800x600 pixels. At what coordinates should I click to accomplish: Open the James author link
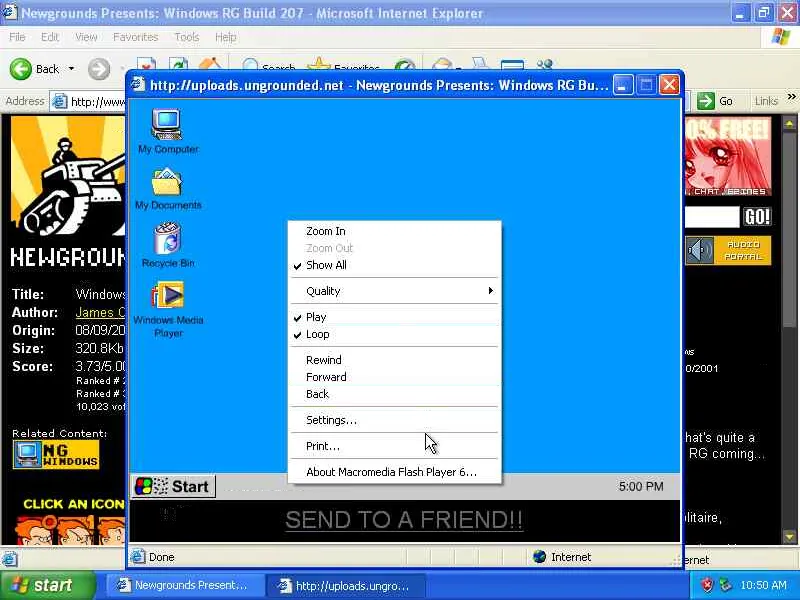click(x=101, y=312)
